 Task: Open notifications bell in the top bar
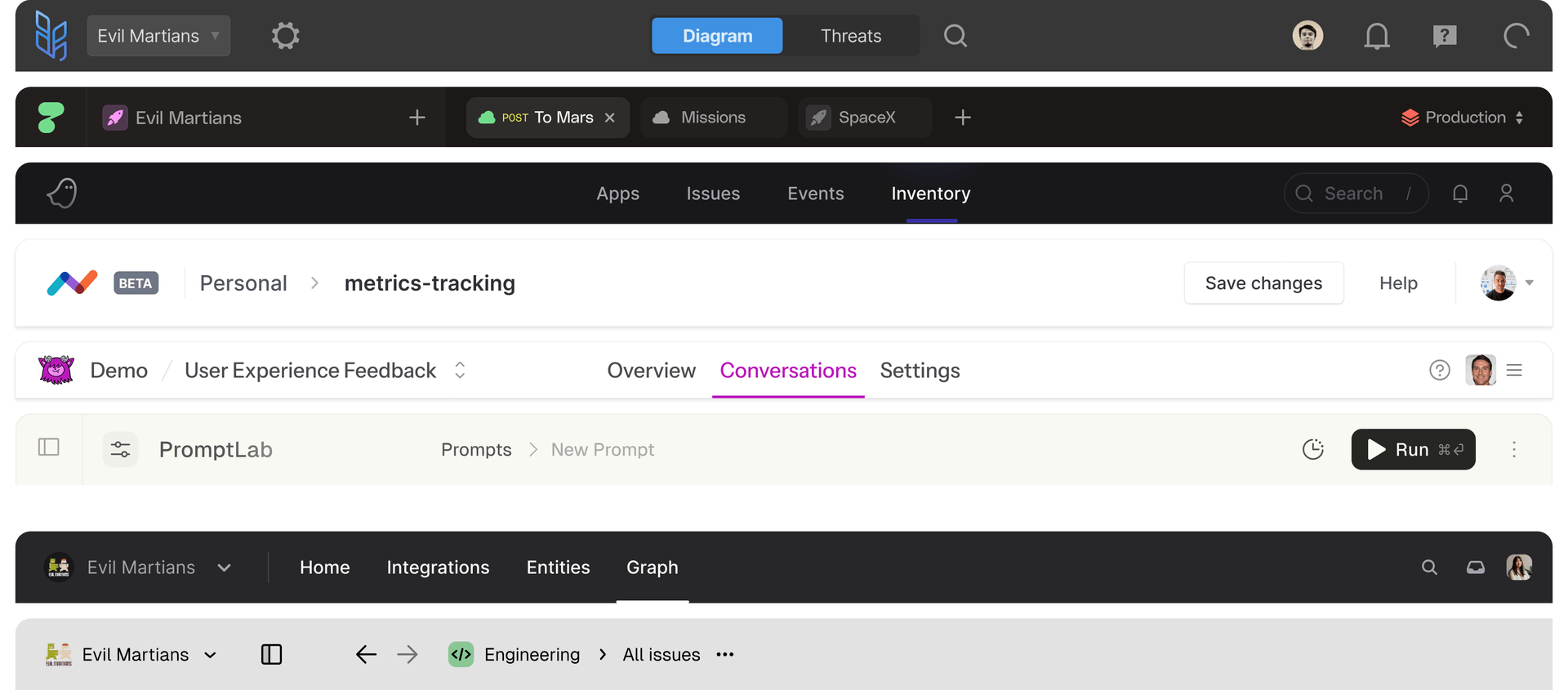tap(1376, 36)
